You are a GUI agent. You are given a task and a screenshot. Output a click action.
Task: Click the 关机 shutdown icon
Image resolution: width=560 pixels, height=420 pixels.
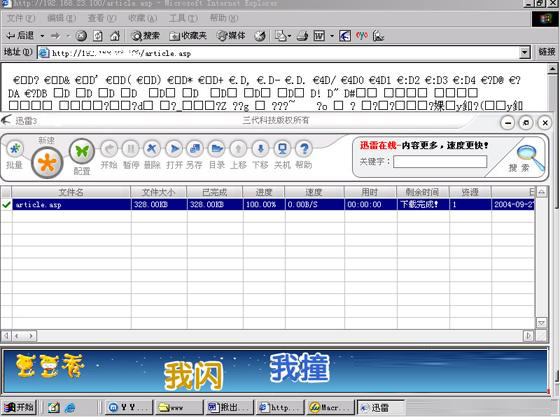click(282, 149)
